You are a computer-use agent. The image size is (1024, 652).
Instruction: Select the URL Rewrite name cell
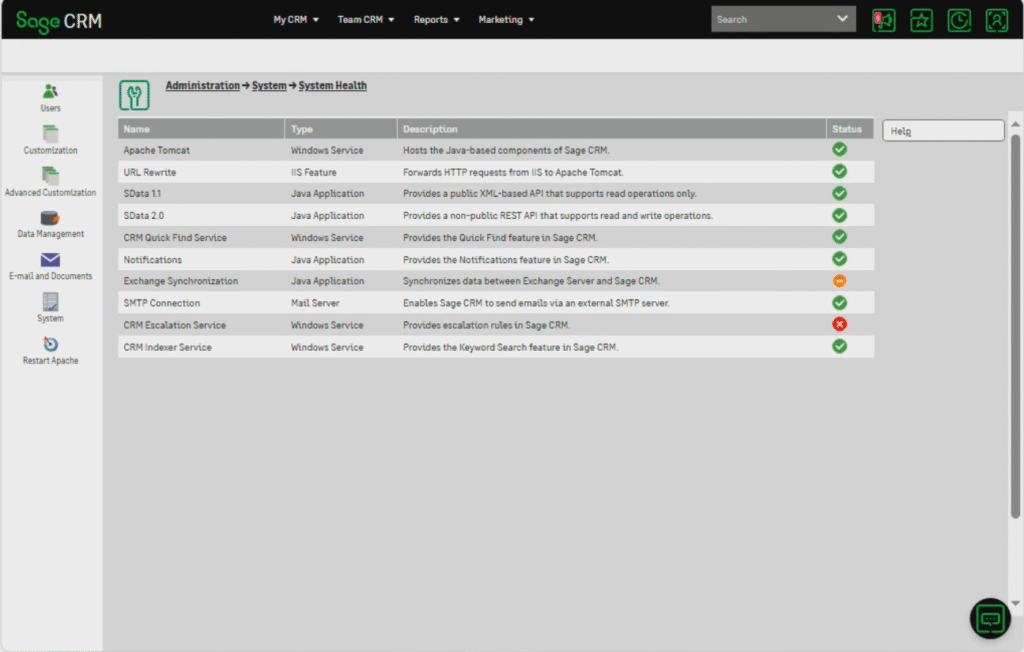pos(201,172)
